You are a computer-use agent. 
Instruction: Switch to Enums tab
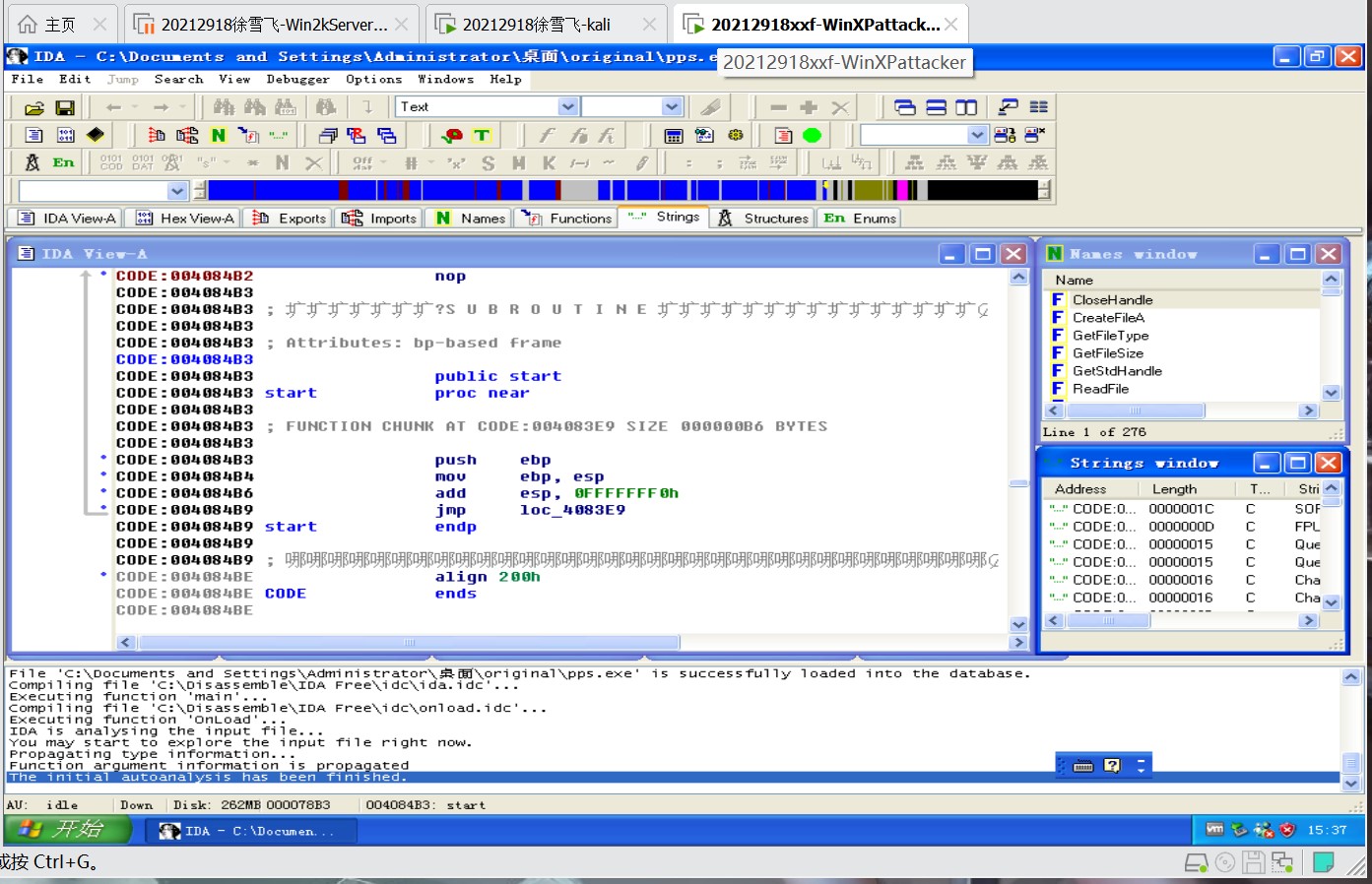(860, 219)
